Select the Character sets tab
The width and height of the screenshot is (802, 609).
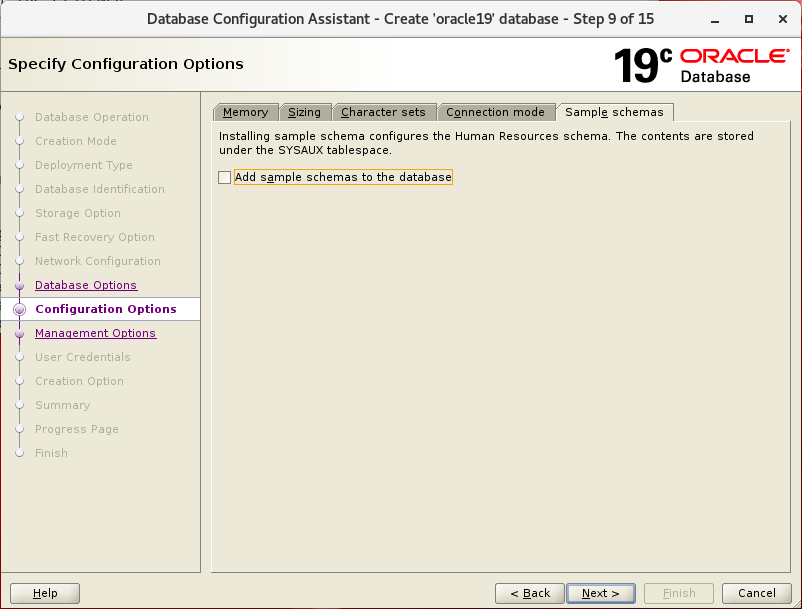pyautogui.click(x=383, y=112)
